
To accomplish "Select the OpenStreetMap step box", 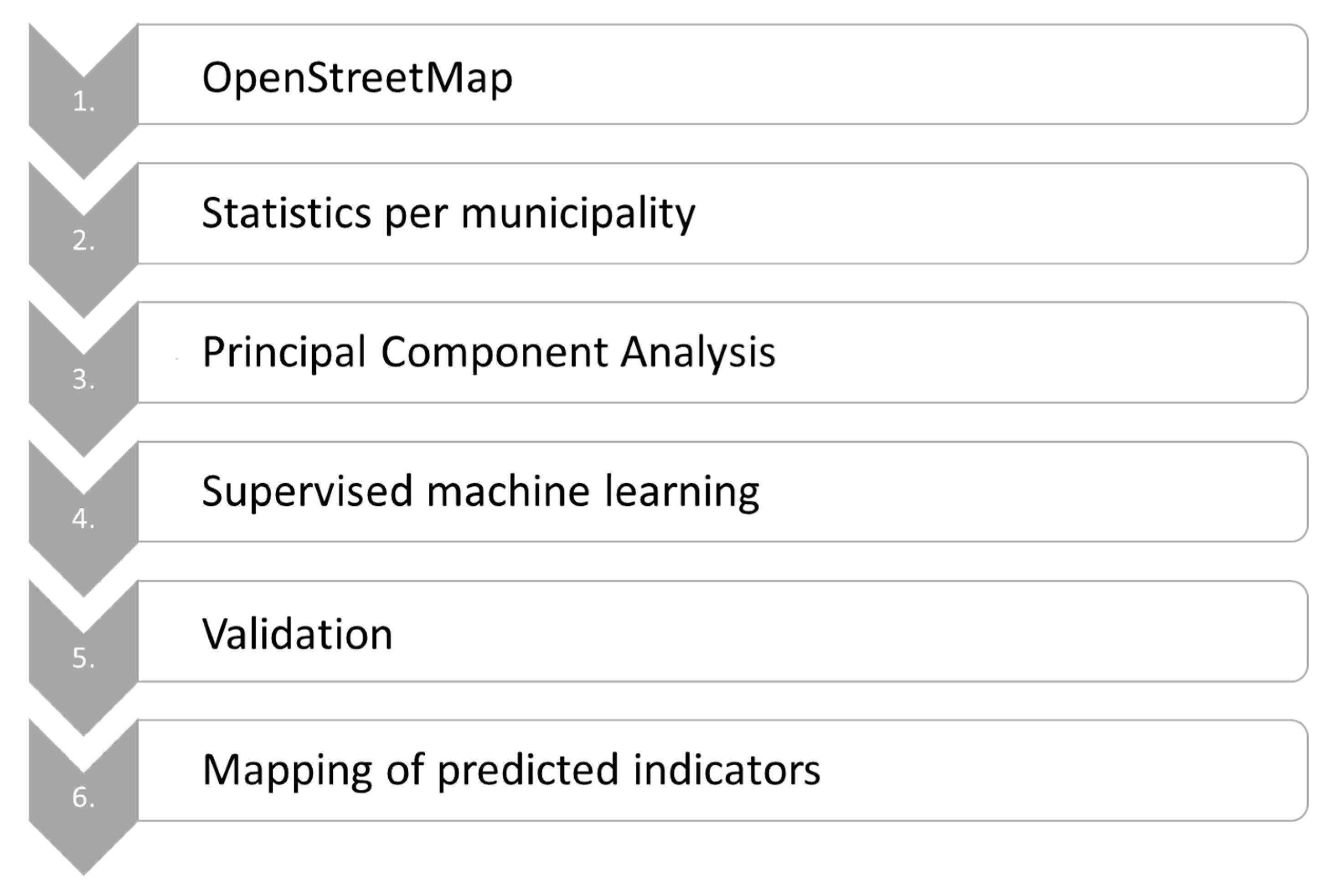I will coord(723,74).
